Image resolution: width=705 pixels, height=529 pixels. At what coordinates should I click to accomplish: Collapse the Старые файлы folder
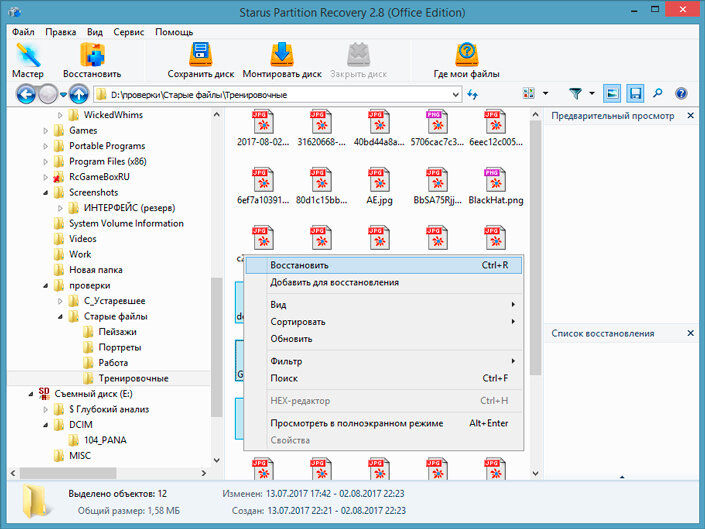(60, 317)
